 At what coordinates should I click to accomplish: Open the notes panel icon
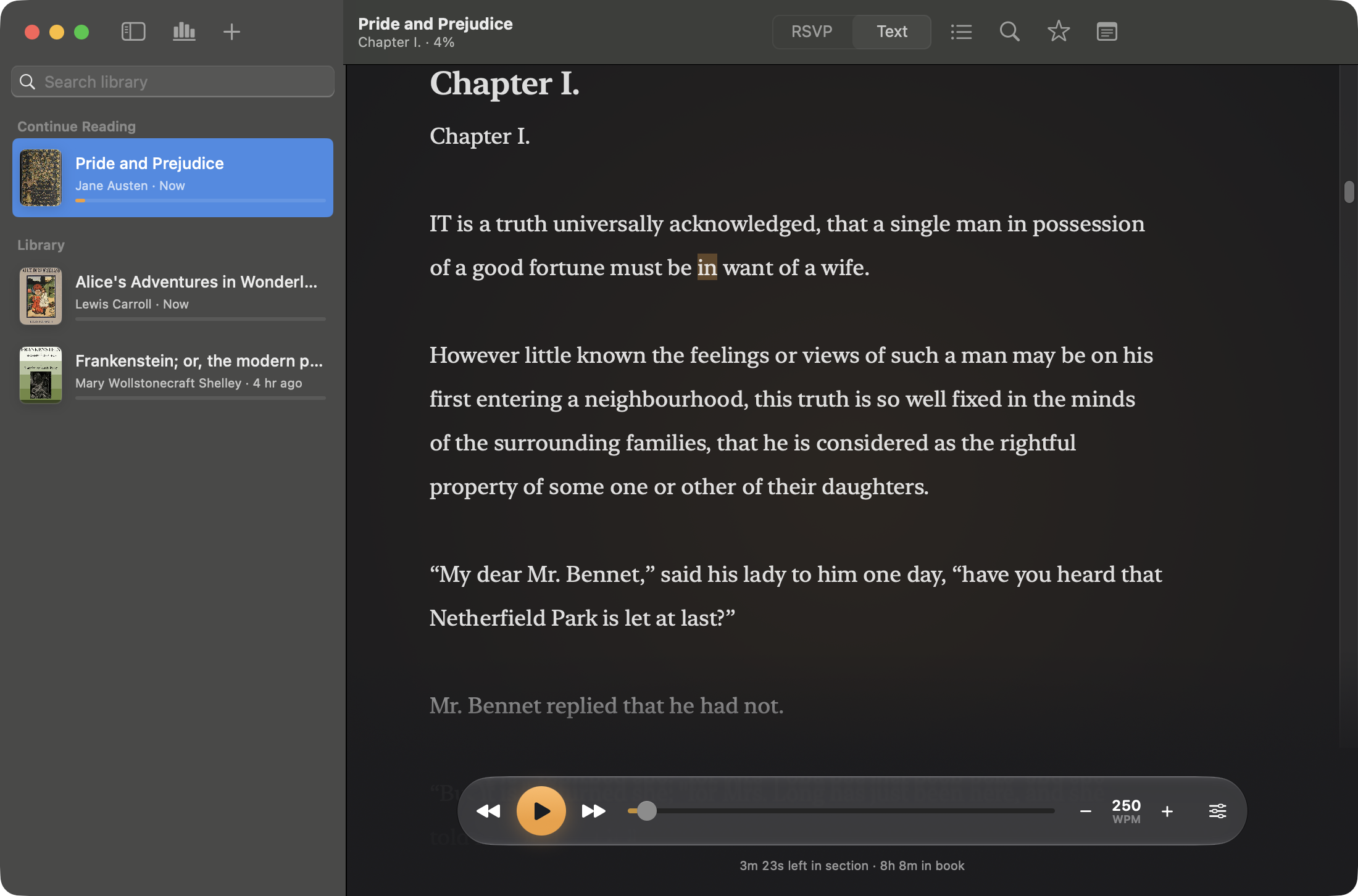pyautogui.click(x=1107, y=31)
